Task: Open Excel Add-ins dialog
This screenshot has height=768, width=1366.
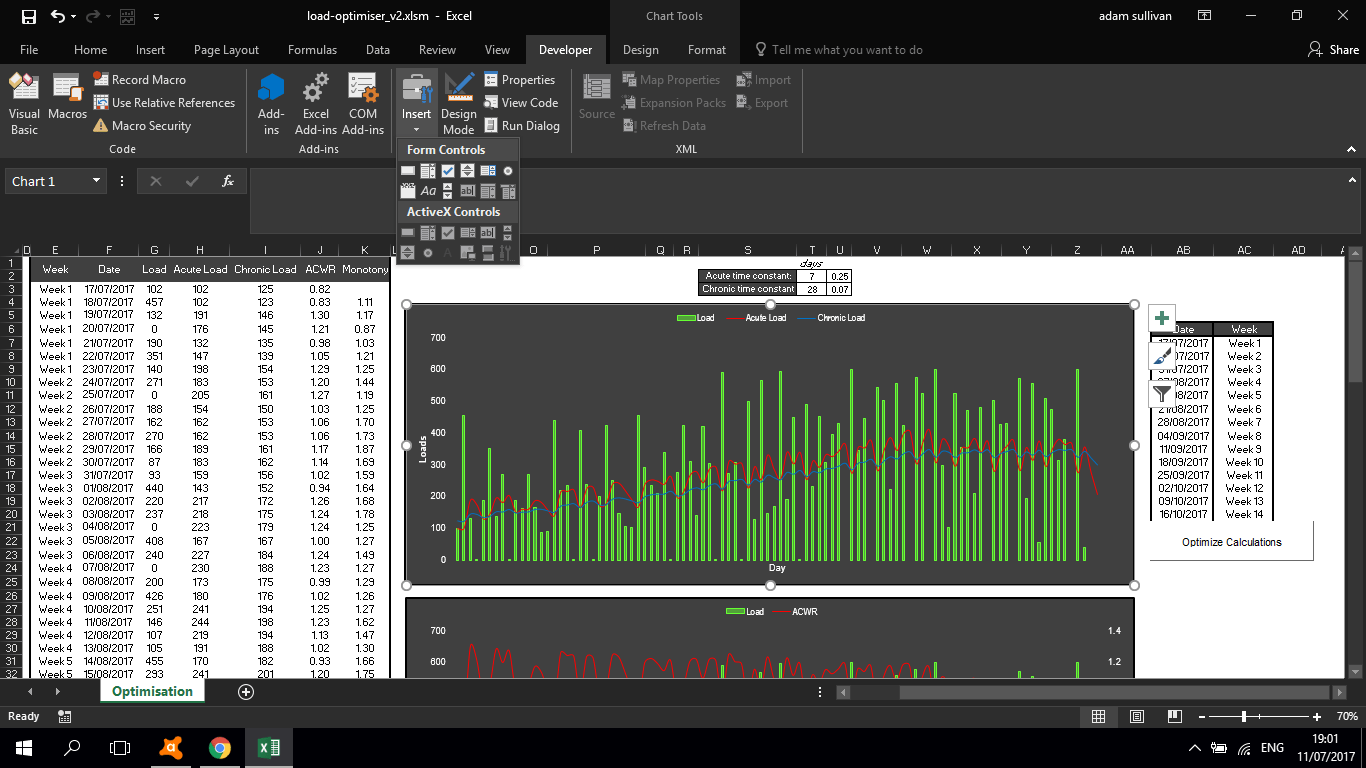Action: pyautogui.click(x=316, y=104)
